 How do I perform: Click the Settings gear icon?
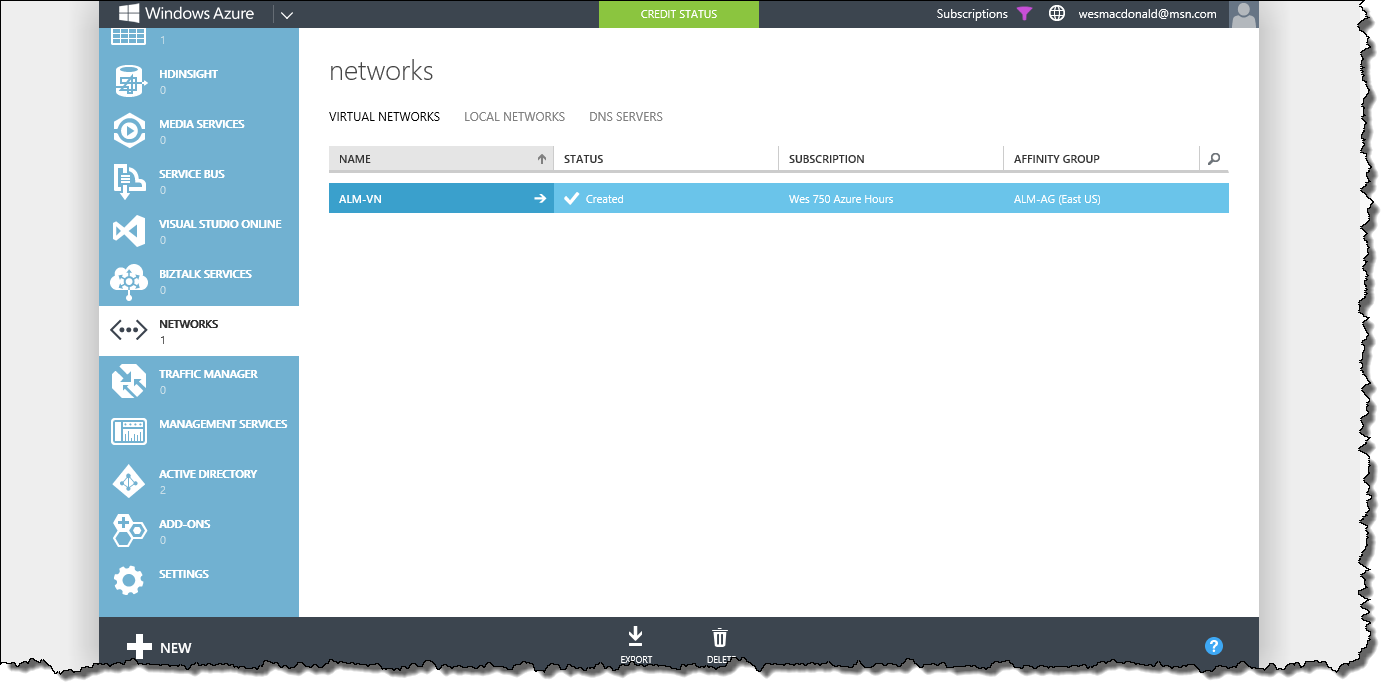click(x=129, y=581)
